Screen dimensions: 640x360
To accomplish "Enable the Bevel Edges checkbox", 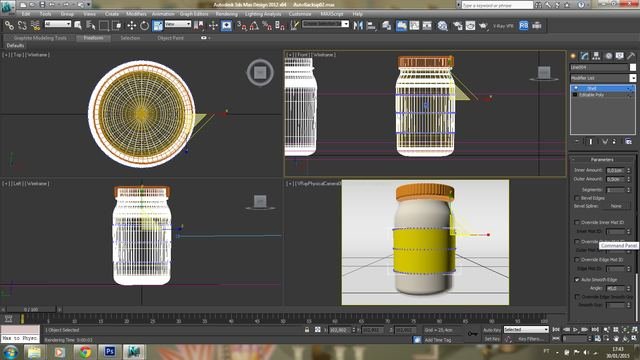I will tap(577, 198).
